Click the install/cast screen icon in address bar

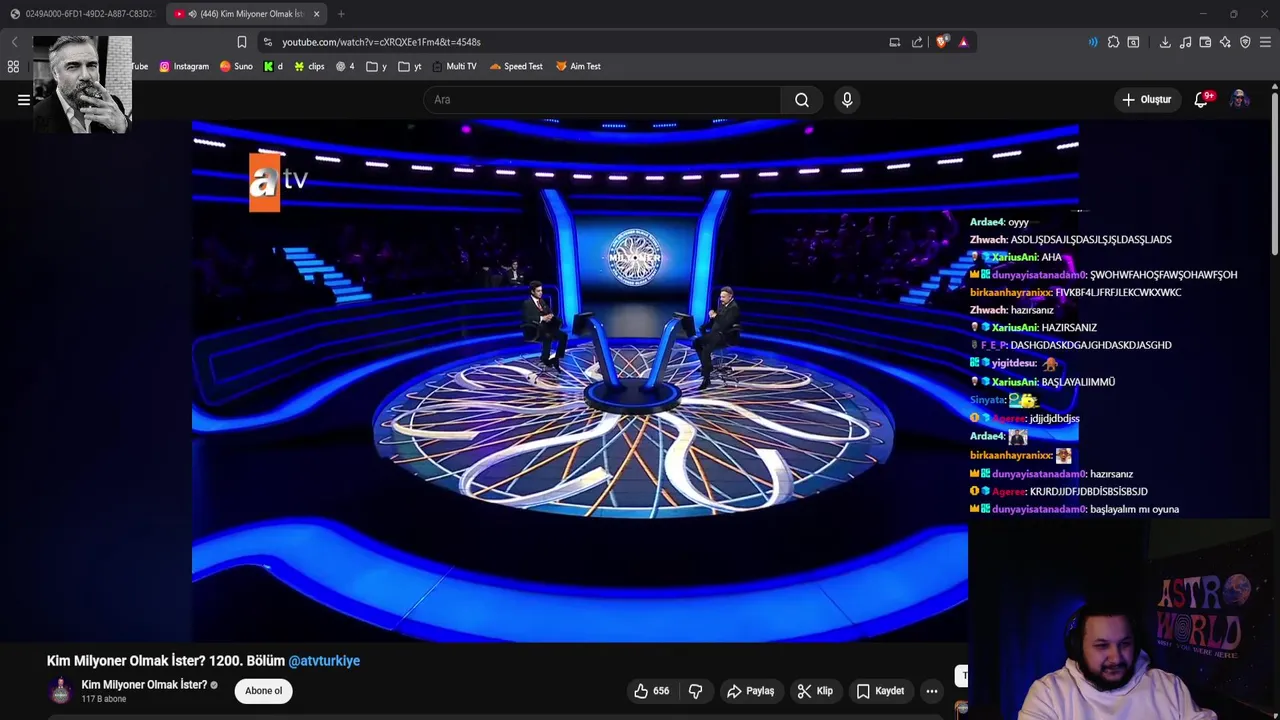[895, 42]
